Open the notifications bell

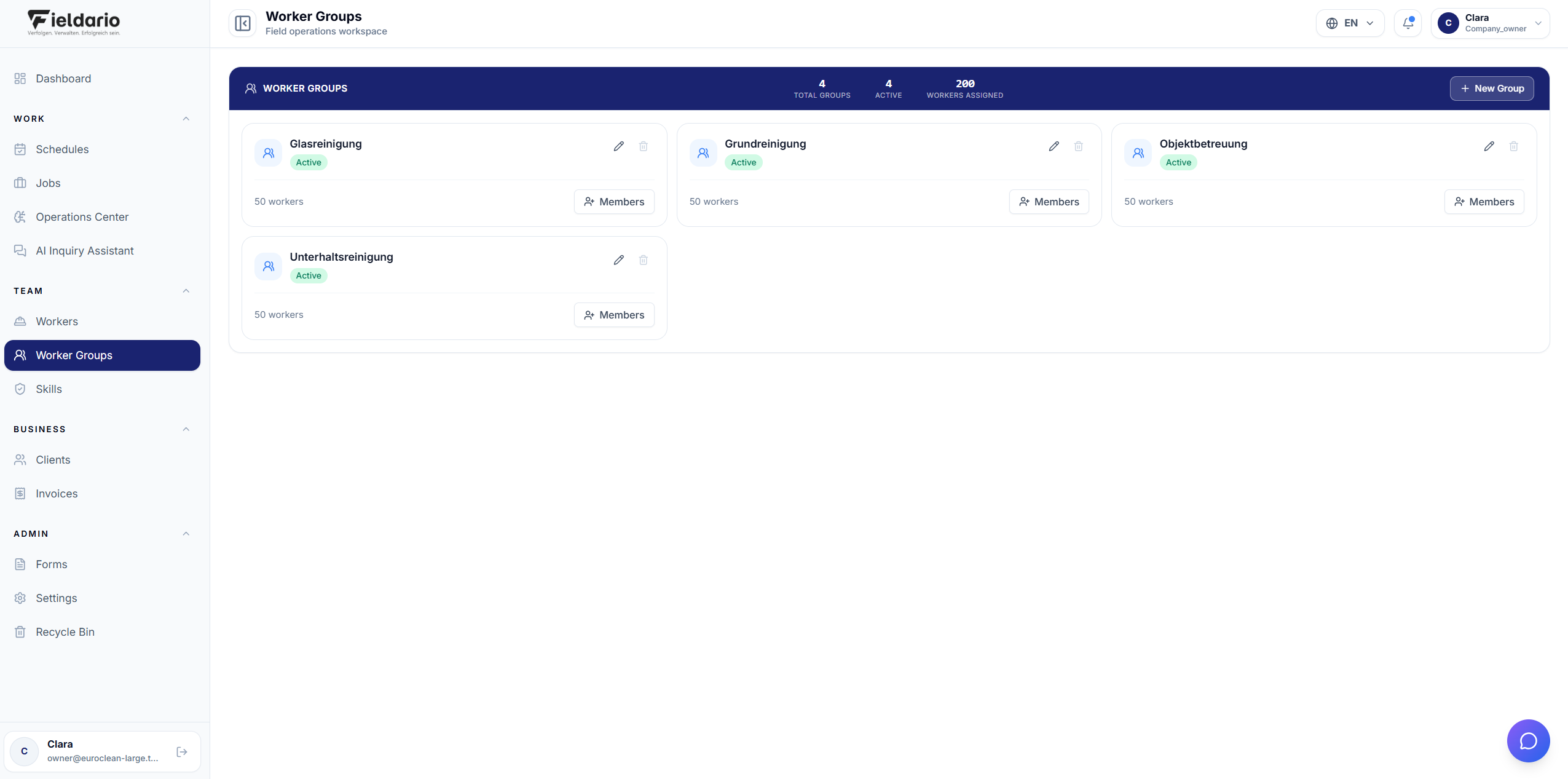pos(1408,23)
